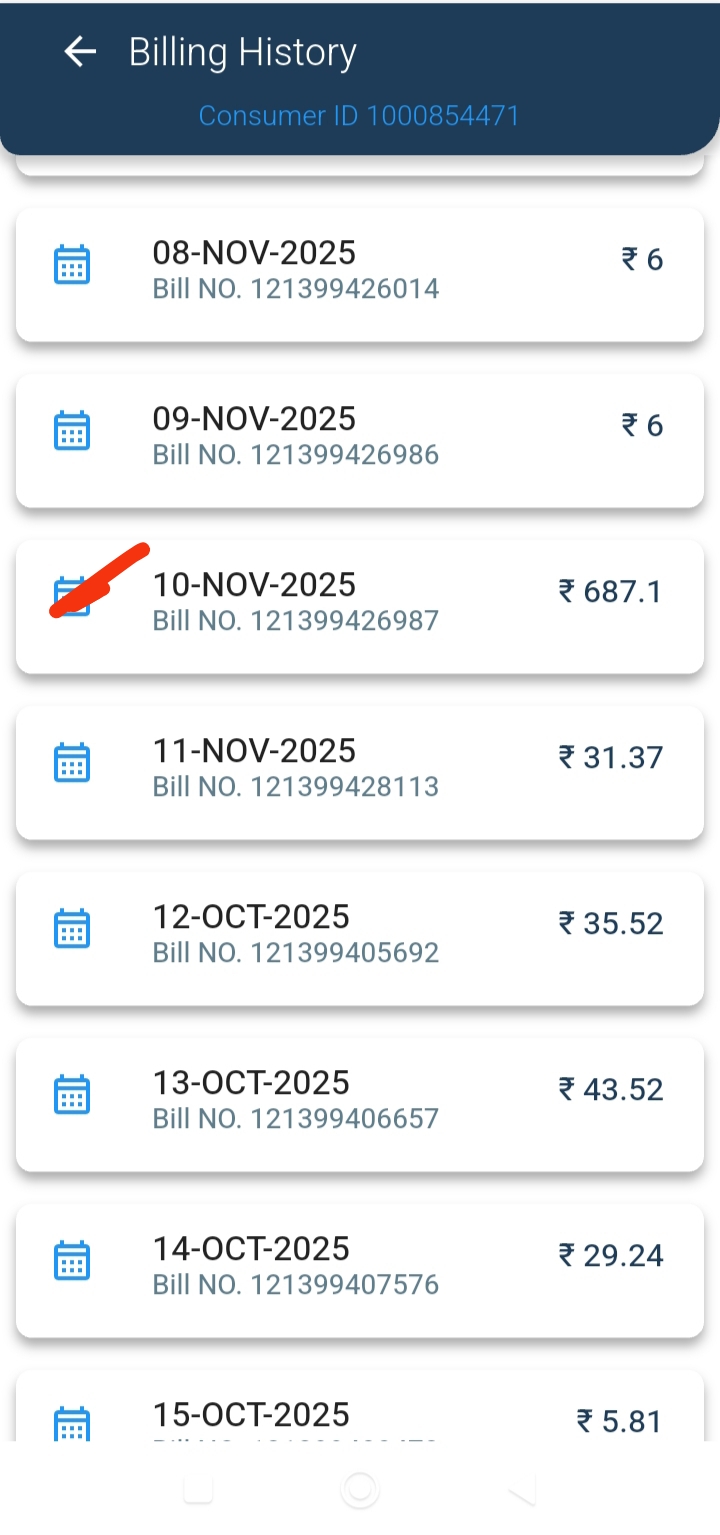Select Bill NO. 121399406657
This screenshot has height=1535, width=720.
tap(295, 1120)
